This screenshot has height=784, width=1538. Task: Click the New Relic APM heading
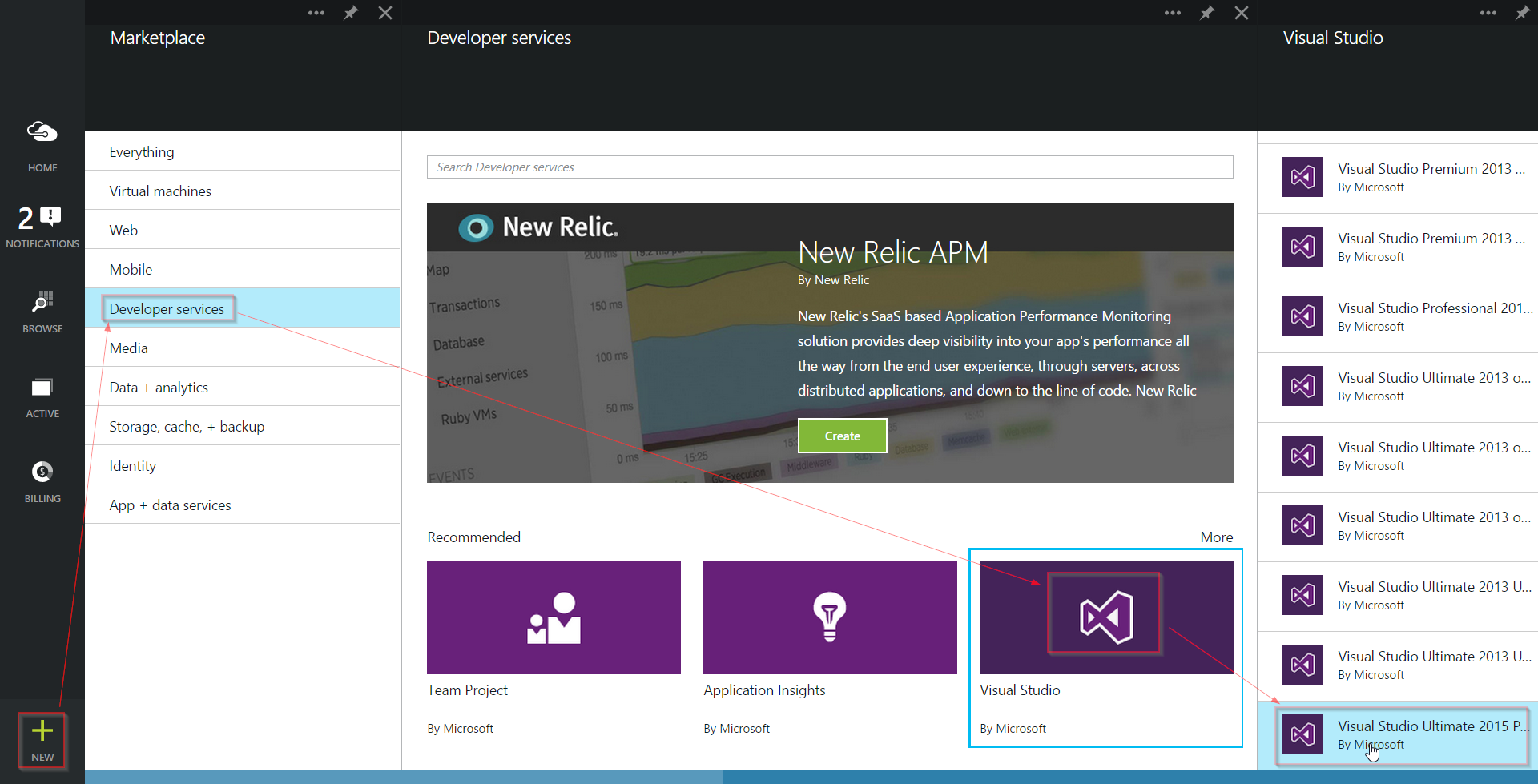892,252
